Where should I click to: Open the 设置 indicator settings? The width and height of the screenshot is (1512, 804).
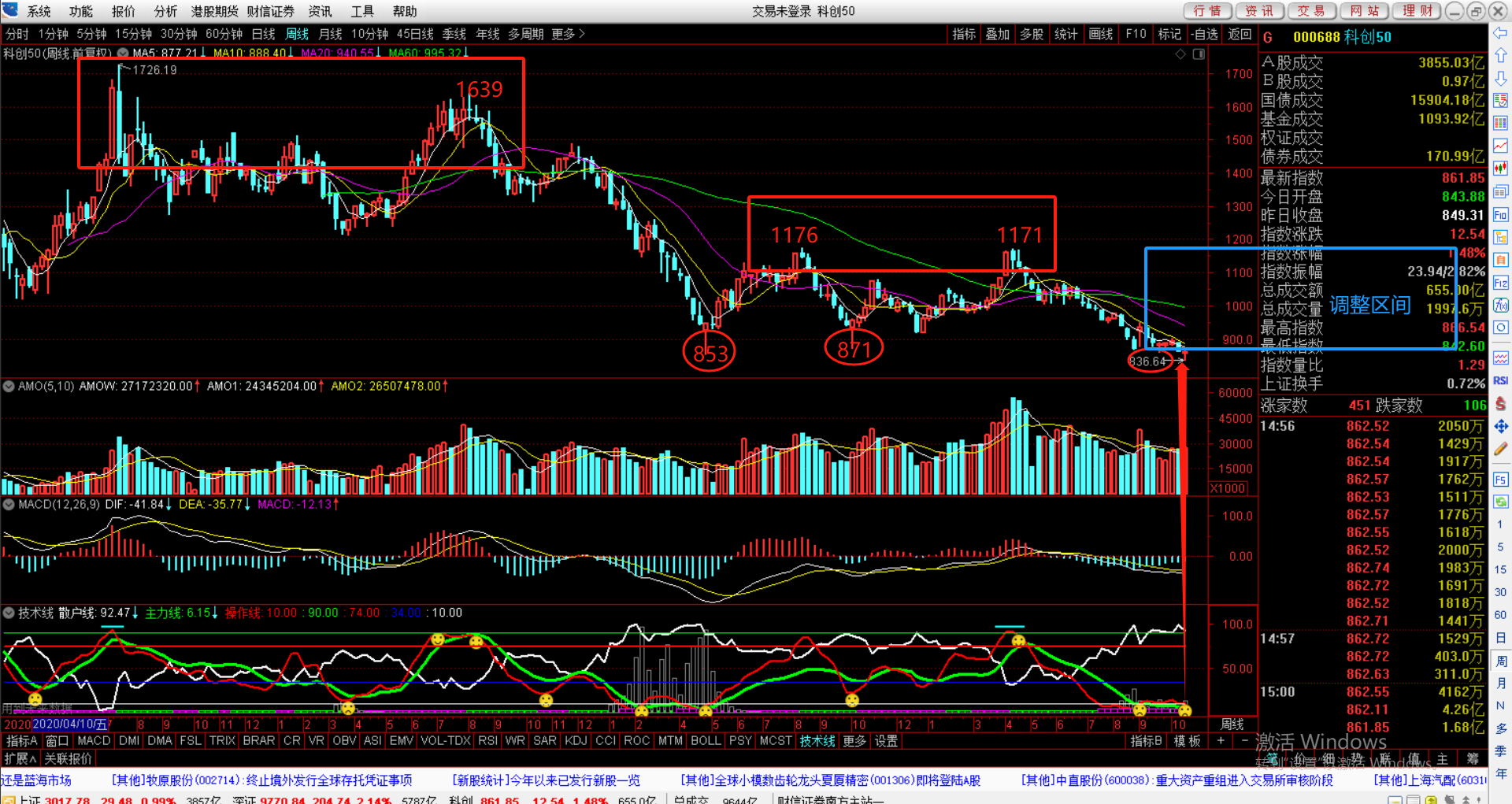coord(886,741)
